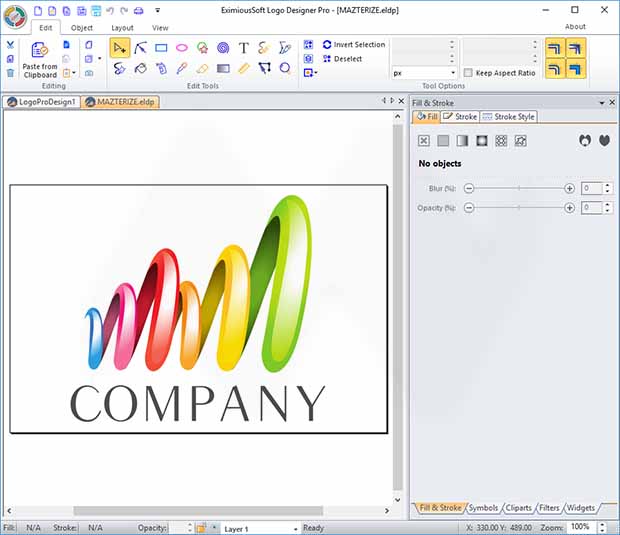Image resolution: width=620 pixels, height=535 pixels.
Task: Click Paste from Clipboard
Action: [x=40, y=60]
